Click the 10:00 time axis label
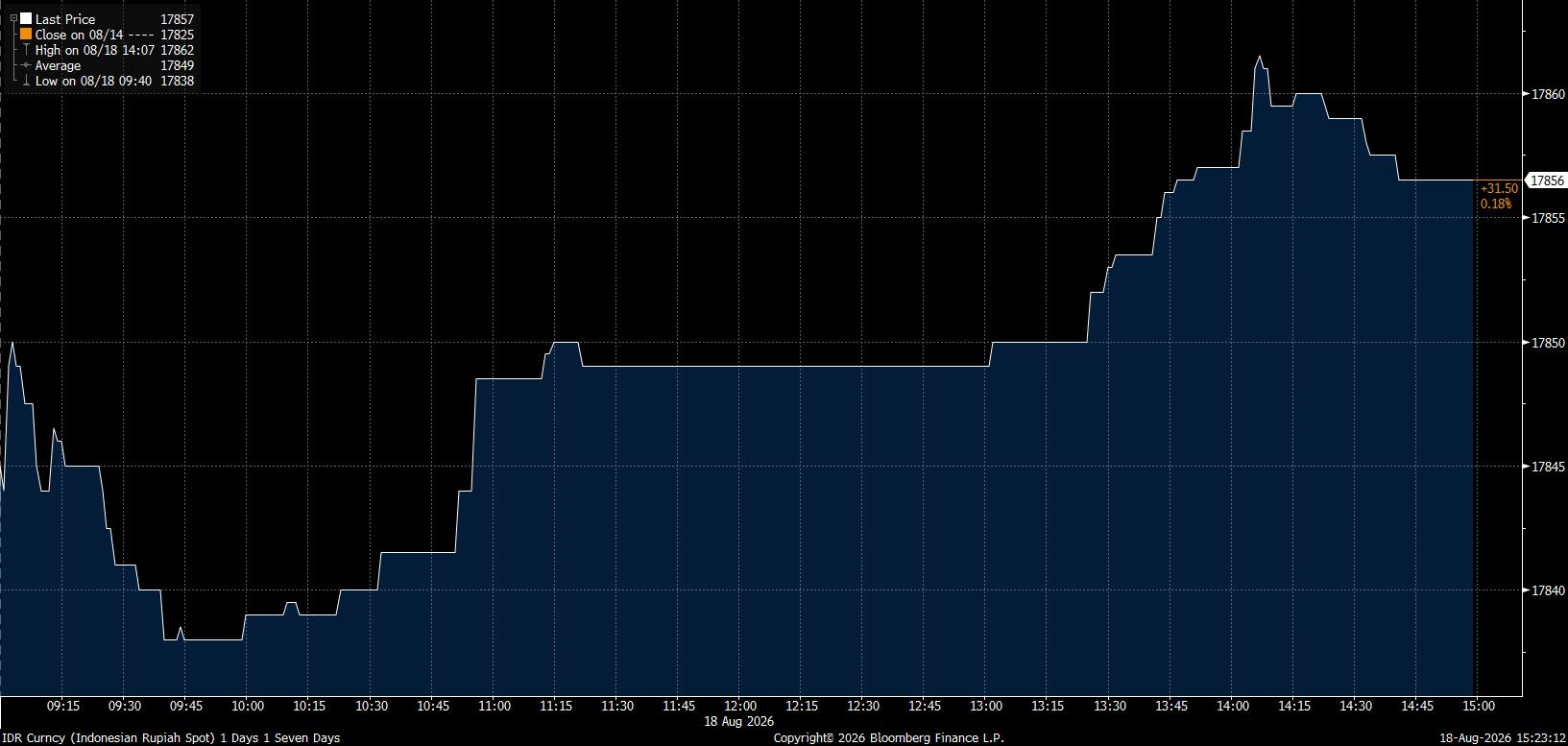This screenshot has height=746, width=1568. (x=248, y=707)
